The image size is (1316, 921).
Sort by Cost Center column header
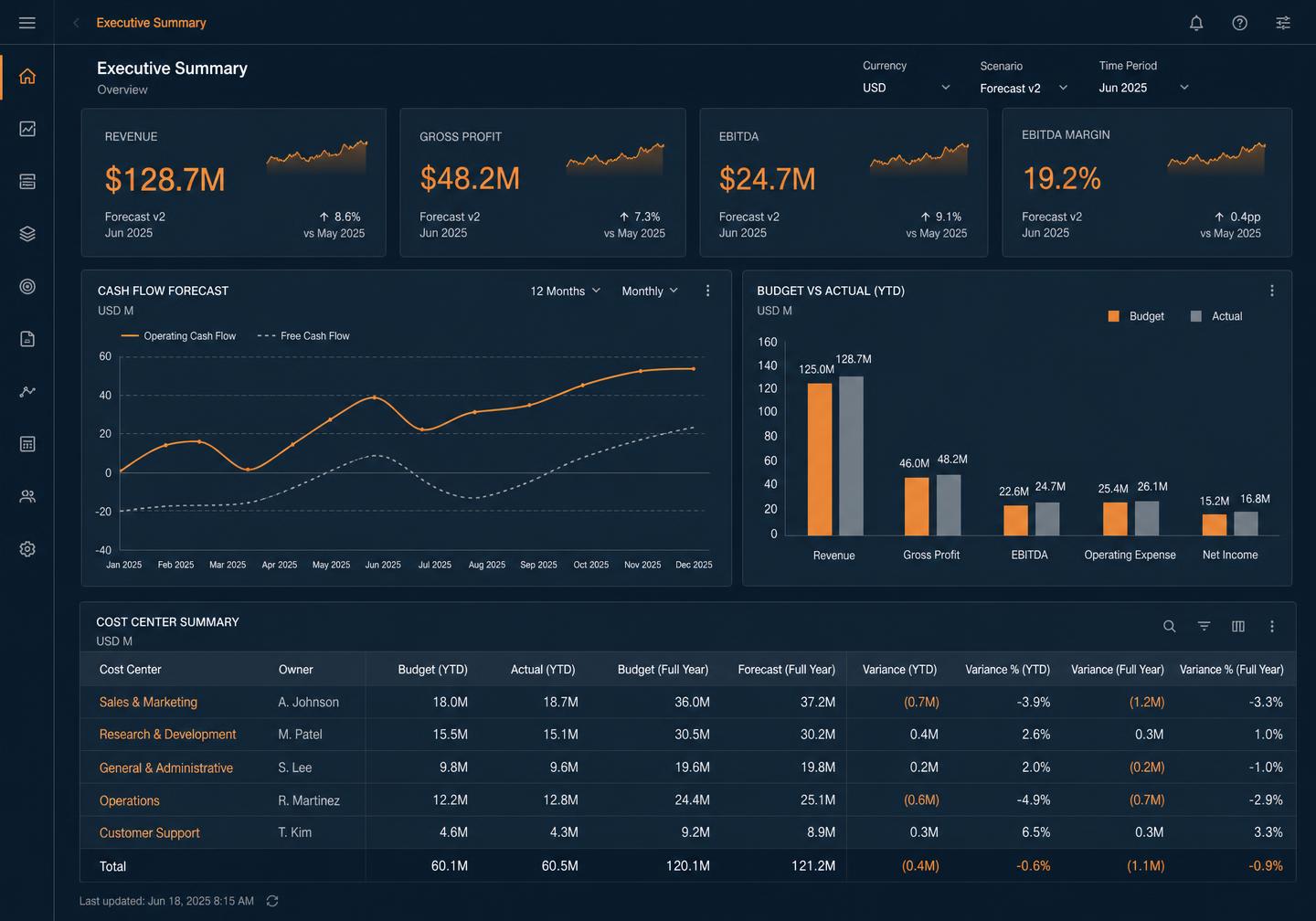(x=130, y=670)
